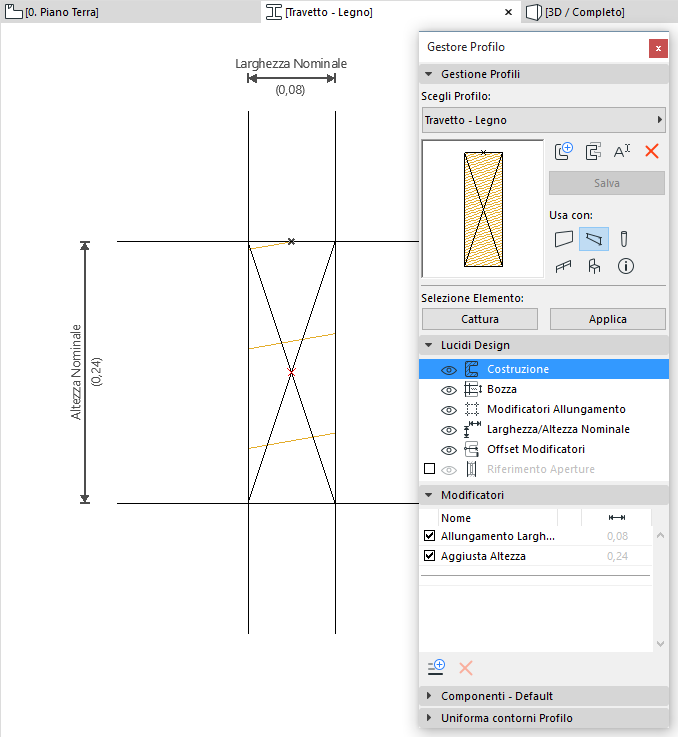The height and width of the screenshot is (737, 678).
Task: Uncheck the Allungamento Largh... modifier
Action: click(x=429, y=535)
